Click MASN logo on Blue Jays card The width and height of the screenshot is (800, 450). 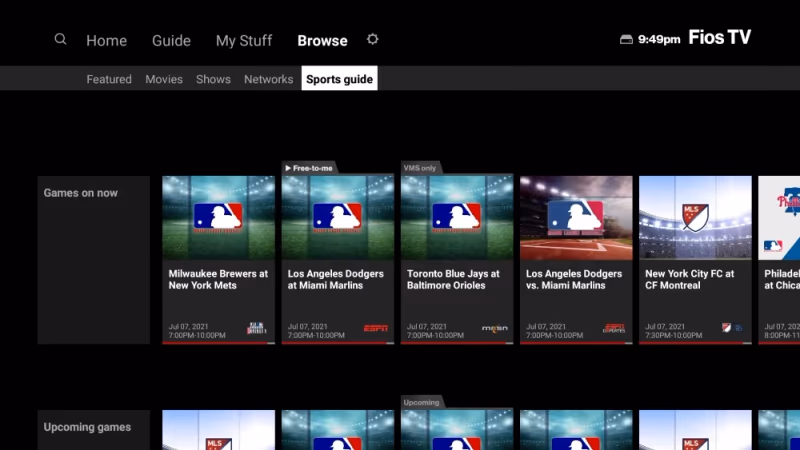point(495,328)
